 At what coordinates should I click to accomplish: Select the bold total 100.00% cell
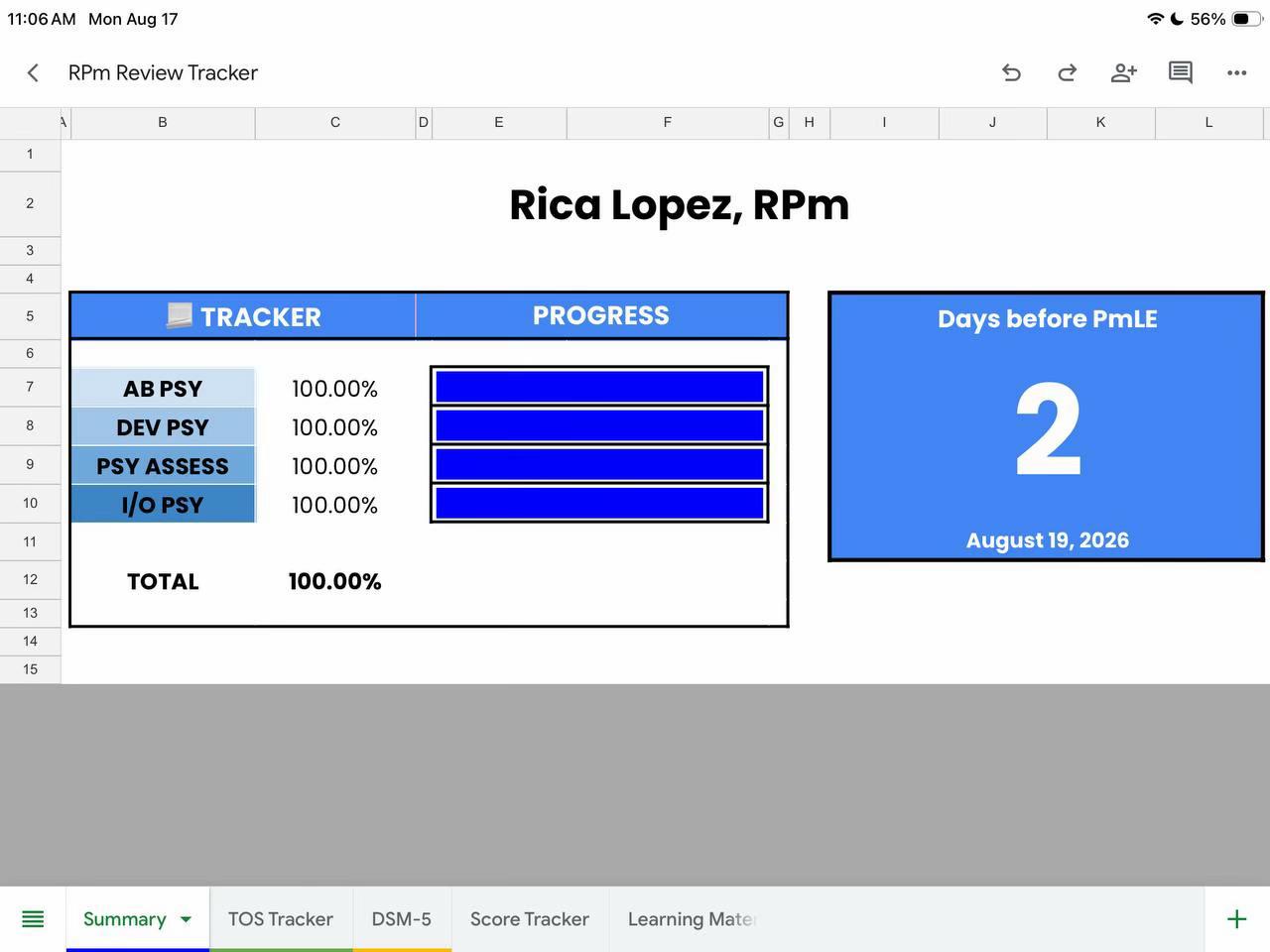[335, 581]
